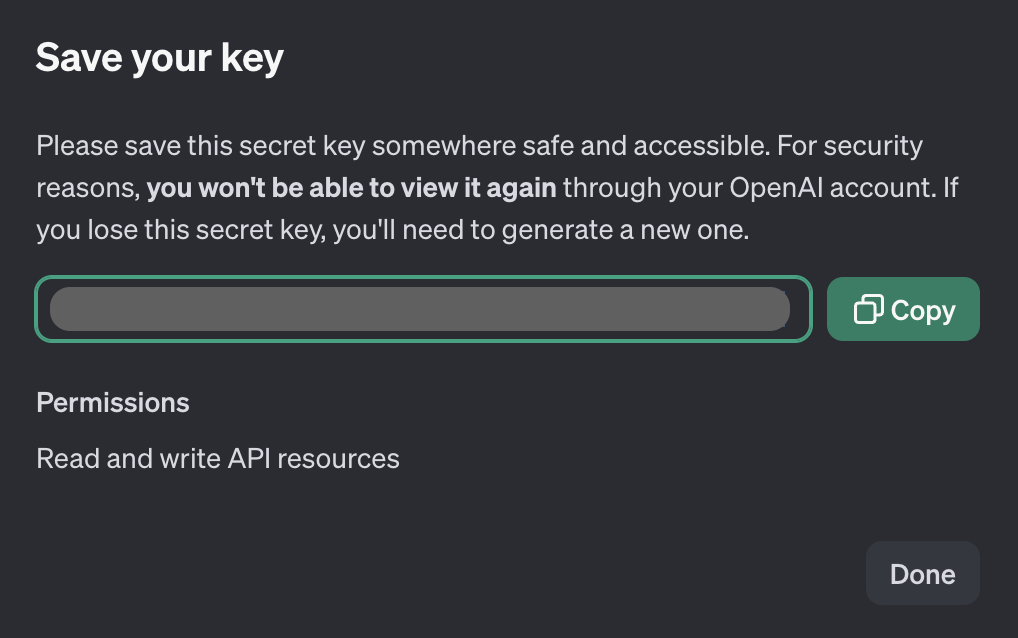Image resolution: width=1018 pixels, height=638 pixels.
Task: Close the dialog with the Done button
Action: [x=923, y=573]
